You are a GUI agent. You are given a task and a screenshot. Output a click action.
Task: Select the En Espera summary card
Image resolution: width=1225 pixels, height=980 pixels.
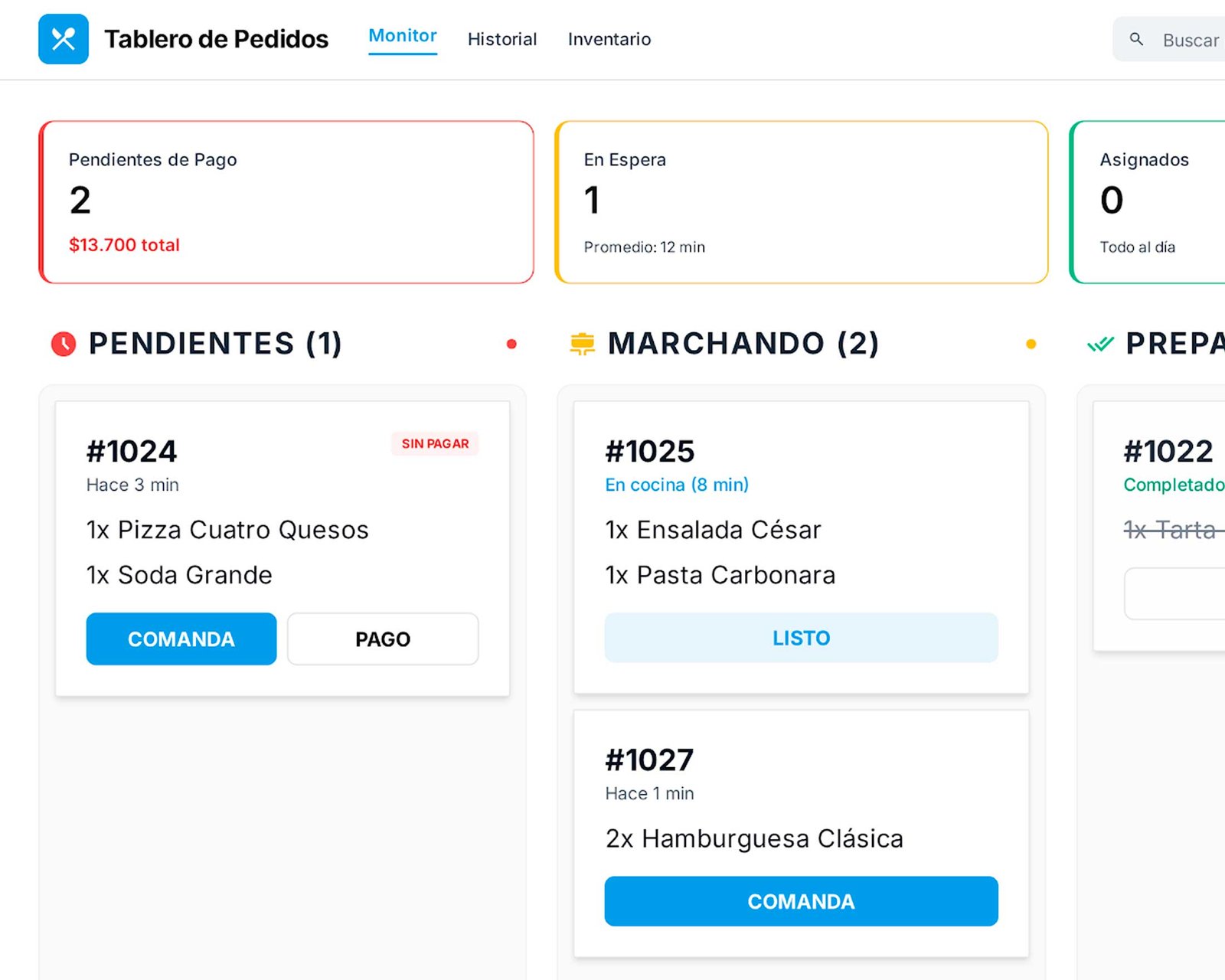tap(801, 202)
